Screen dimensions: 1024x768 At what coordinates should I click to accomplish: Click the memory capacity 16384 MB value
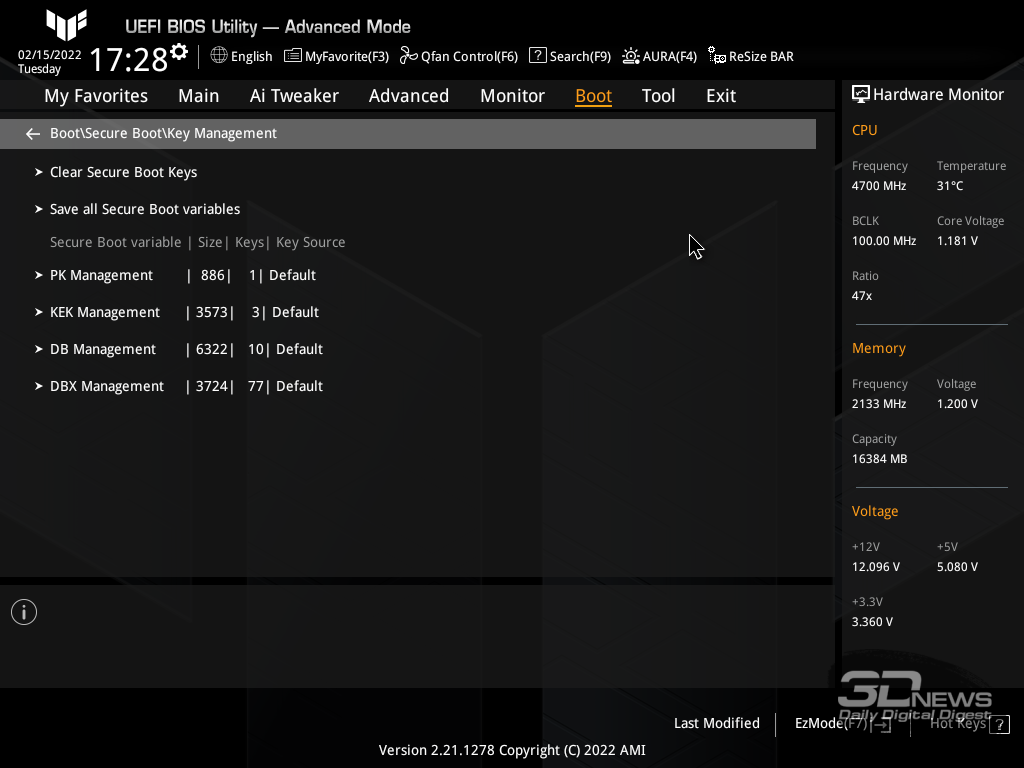879,459
